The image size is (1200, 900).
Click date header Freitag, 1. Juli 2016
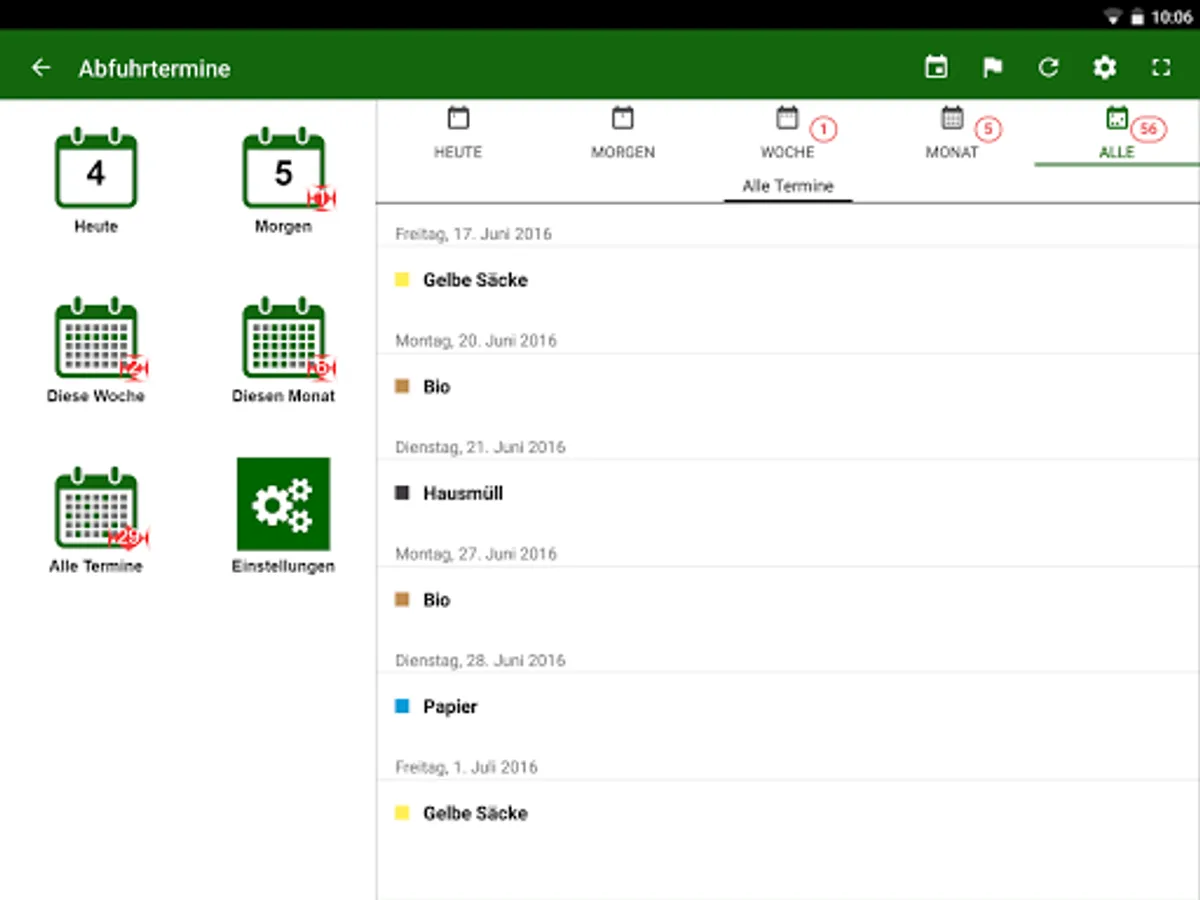[x=466, y=767]
